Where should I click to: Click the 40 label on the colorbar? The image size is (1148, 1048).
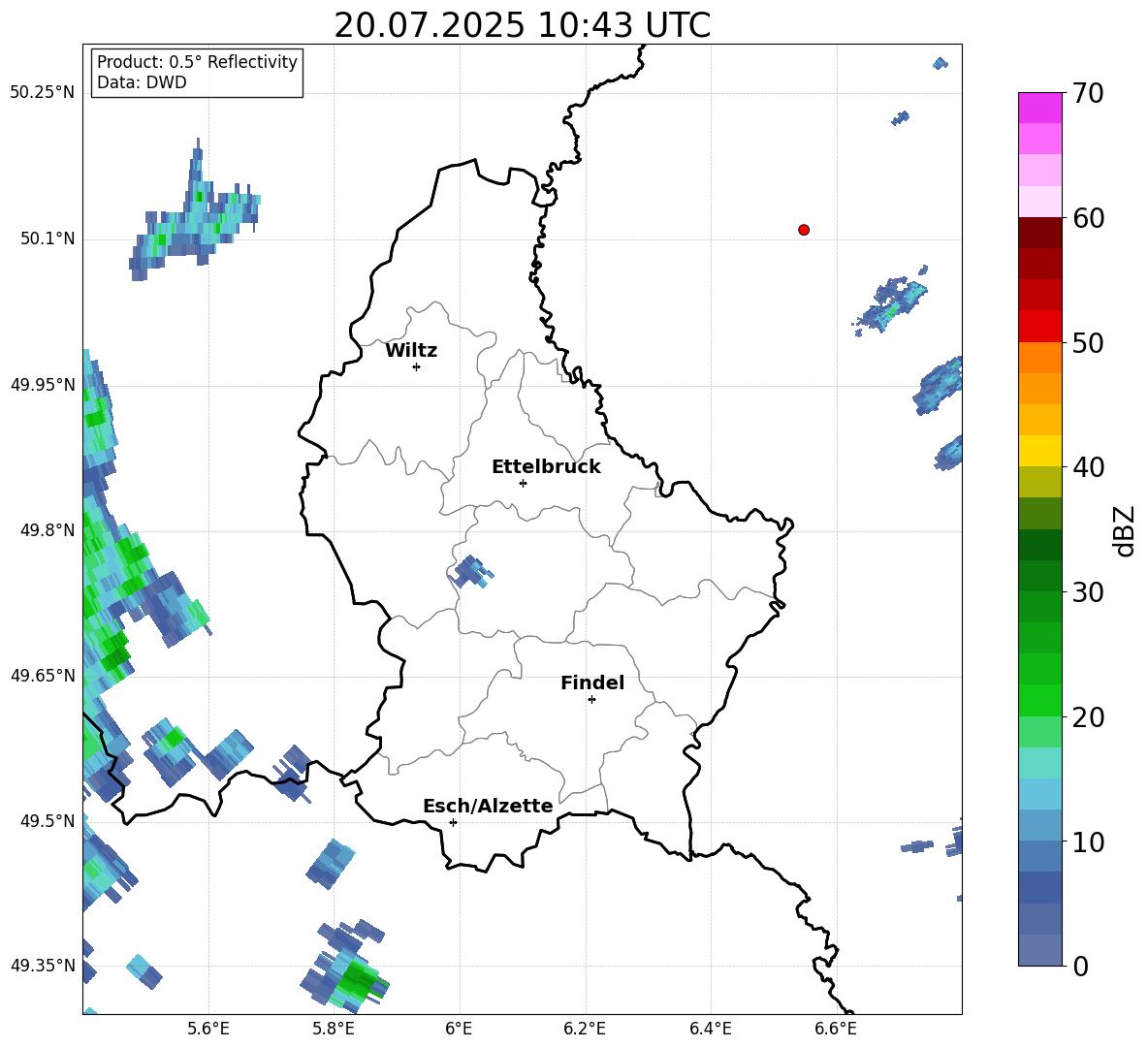pos(1087,467)
